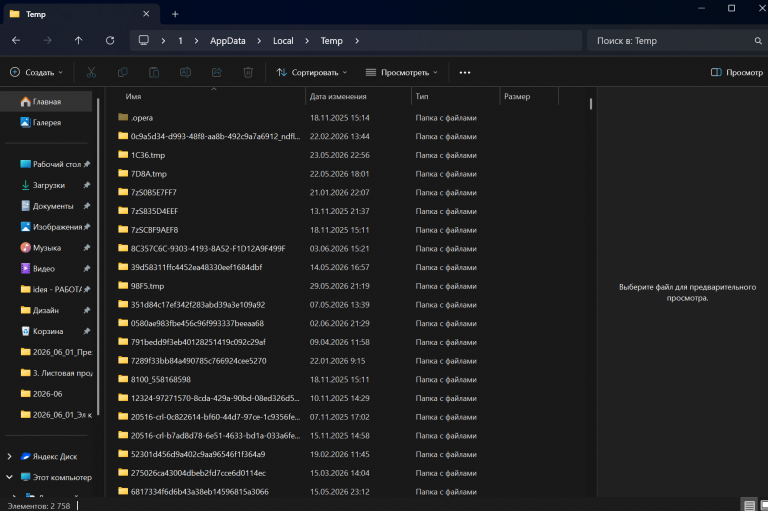Select the 1C36.tmp folder
Screen dimensions: 768x511
pyautogui.click(x=142, y=155)
